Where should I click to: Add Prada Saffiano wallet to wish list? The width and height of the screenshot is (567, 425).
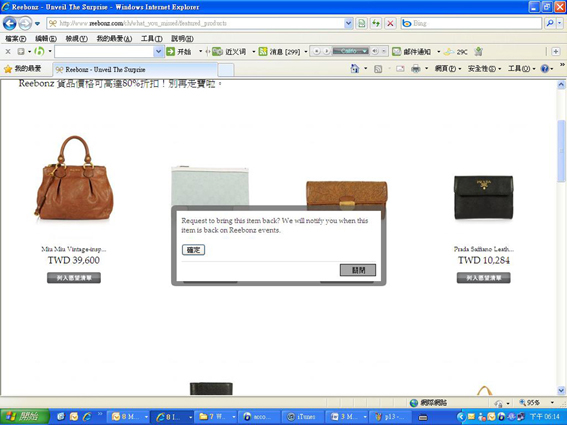483,278
